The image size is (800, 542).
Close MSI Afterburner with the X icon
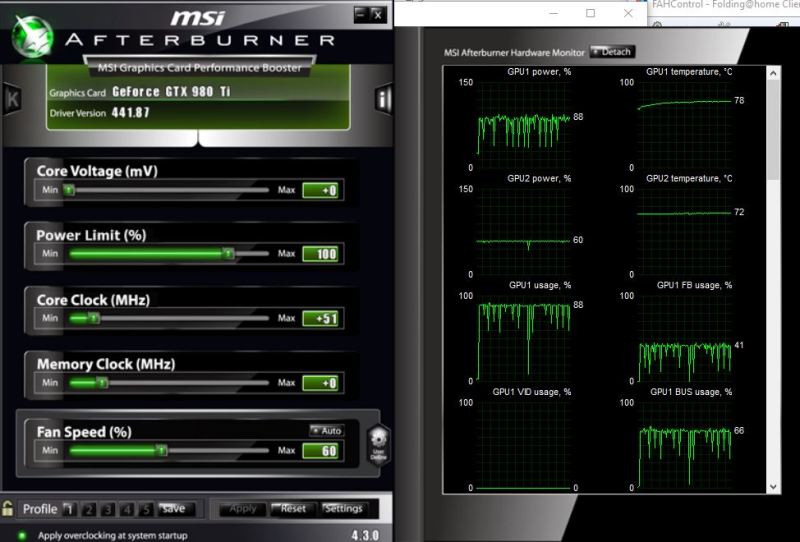pos(377,14)
